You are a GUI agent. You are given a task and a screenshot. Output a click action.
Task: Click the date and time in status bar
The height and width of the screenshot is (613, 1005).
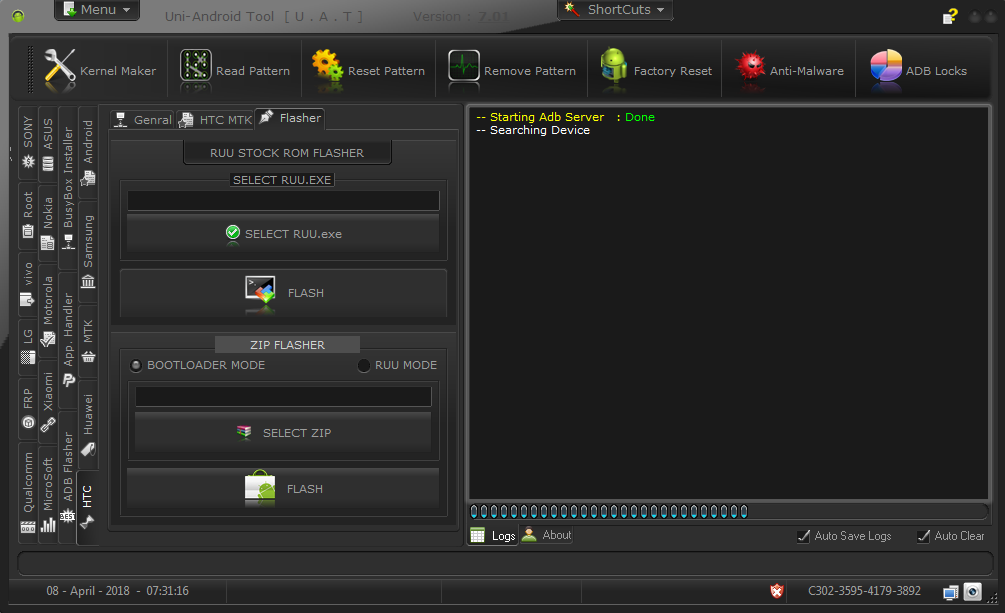coord(117,591)
